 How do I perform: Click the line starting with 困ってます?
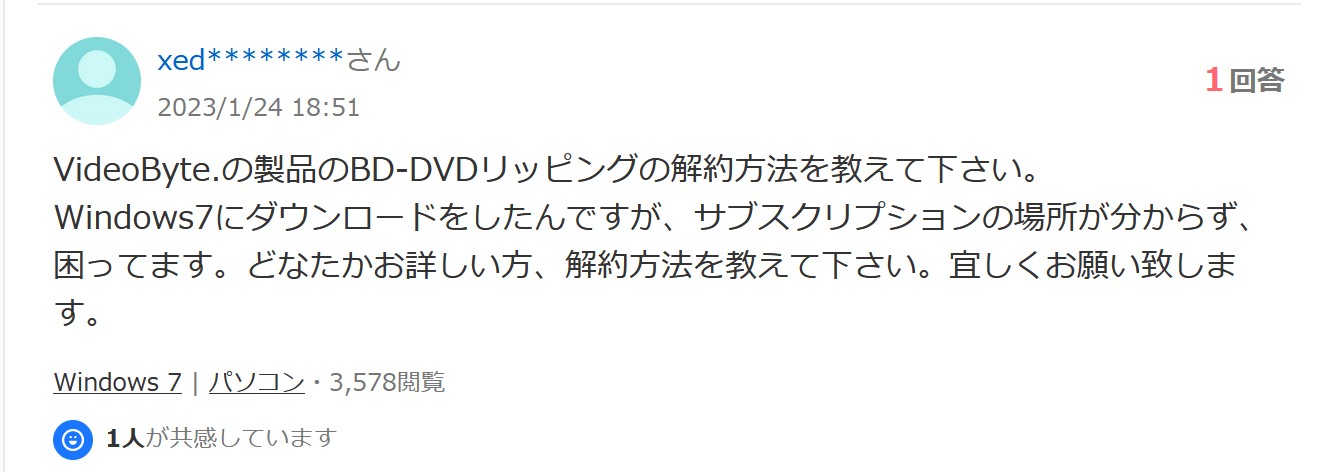click(646, 267)
